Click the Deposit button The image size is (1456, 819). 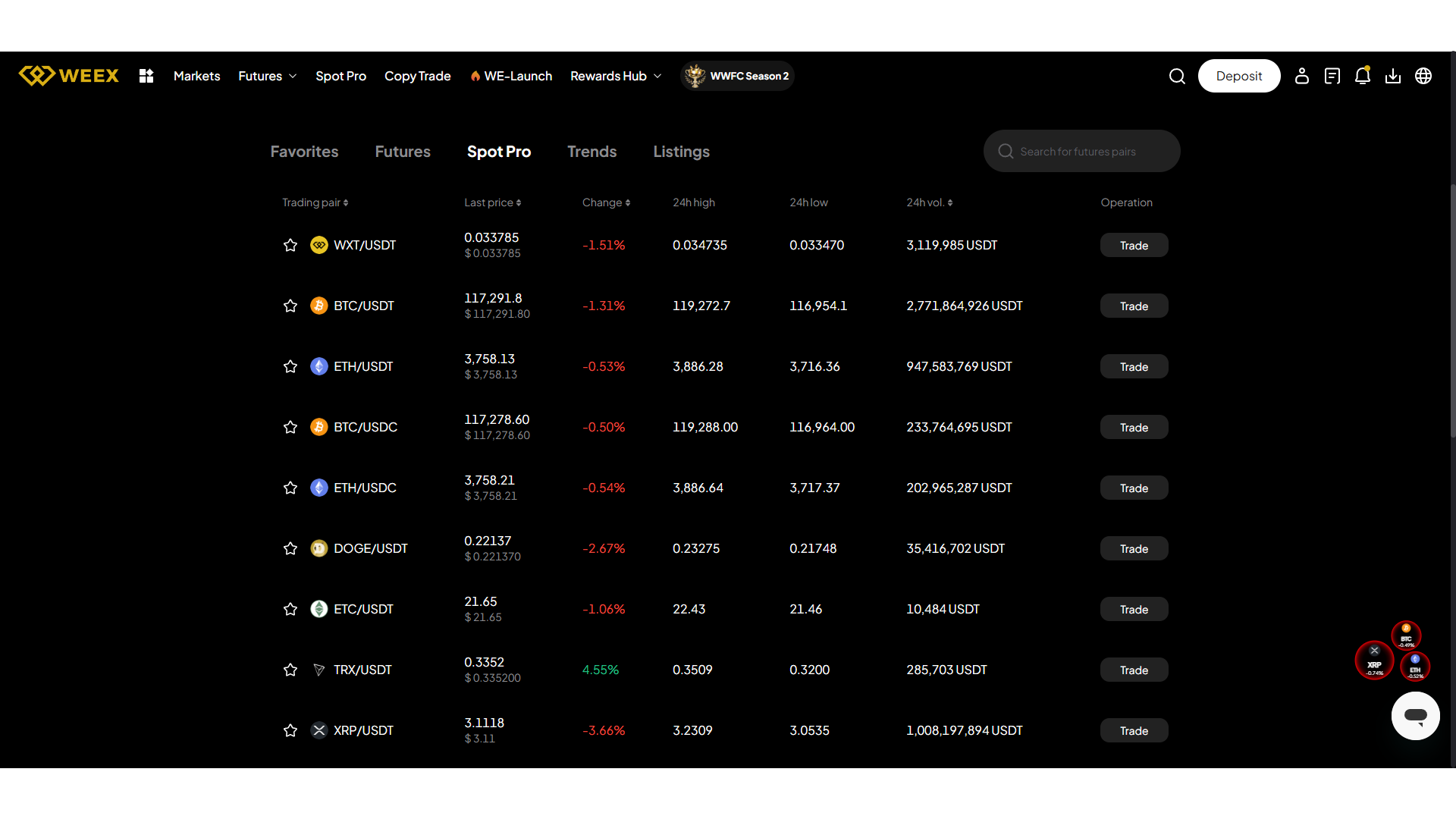pos(1239,76)
